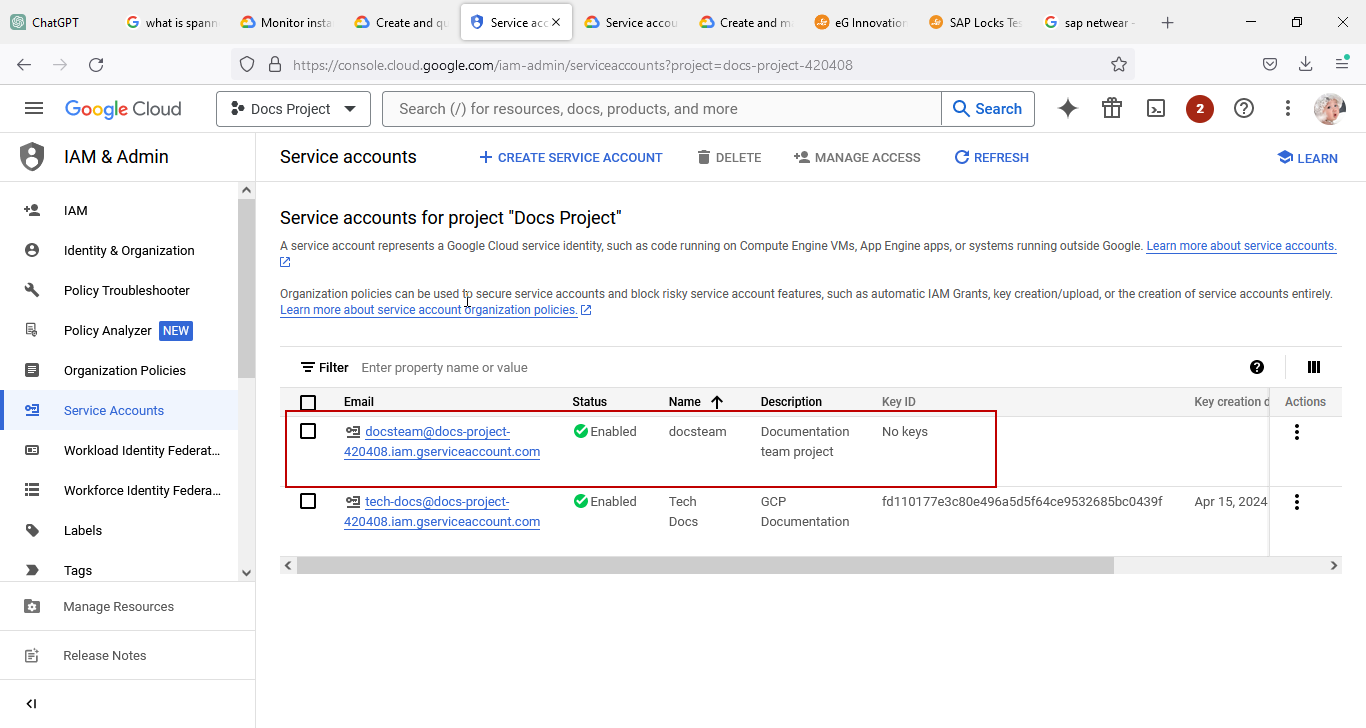Switch to the eG Innovations browser tab

click(x=861, y=22)
